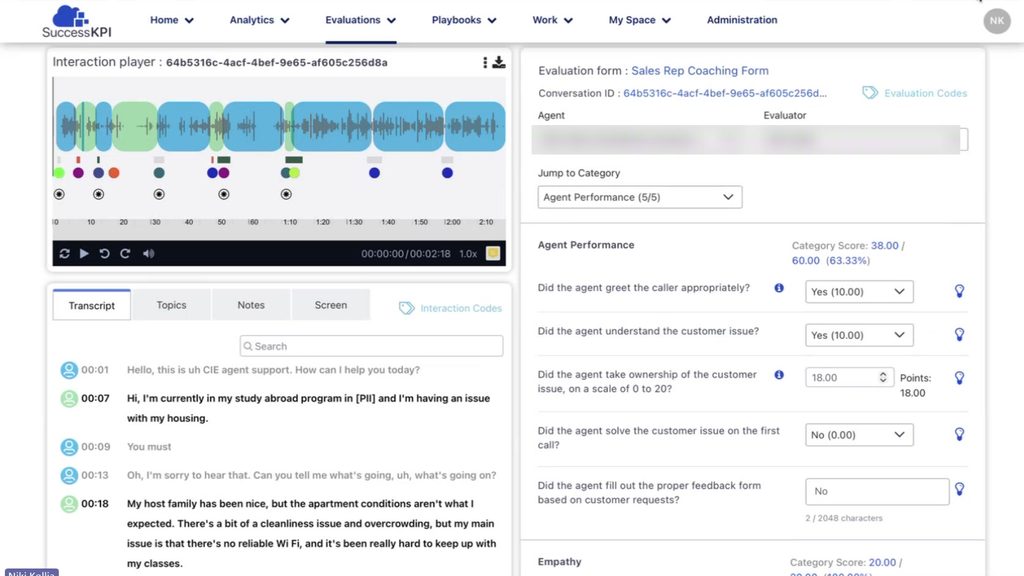
Task: Play the interaction recording
Action: point(84,253)
